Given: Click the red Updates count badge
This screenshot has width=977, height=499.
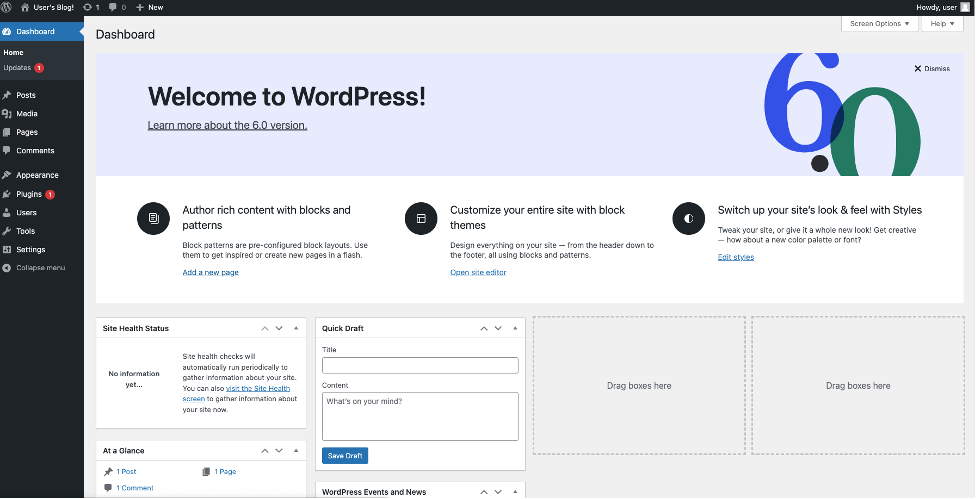Looking at the screenshot, I should (39, 68).
